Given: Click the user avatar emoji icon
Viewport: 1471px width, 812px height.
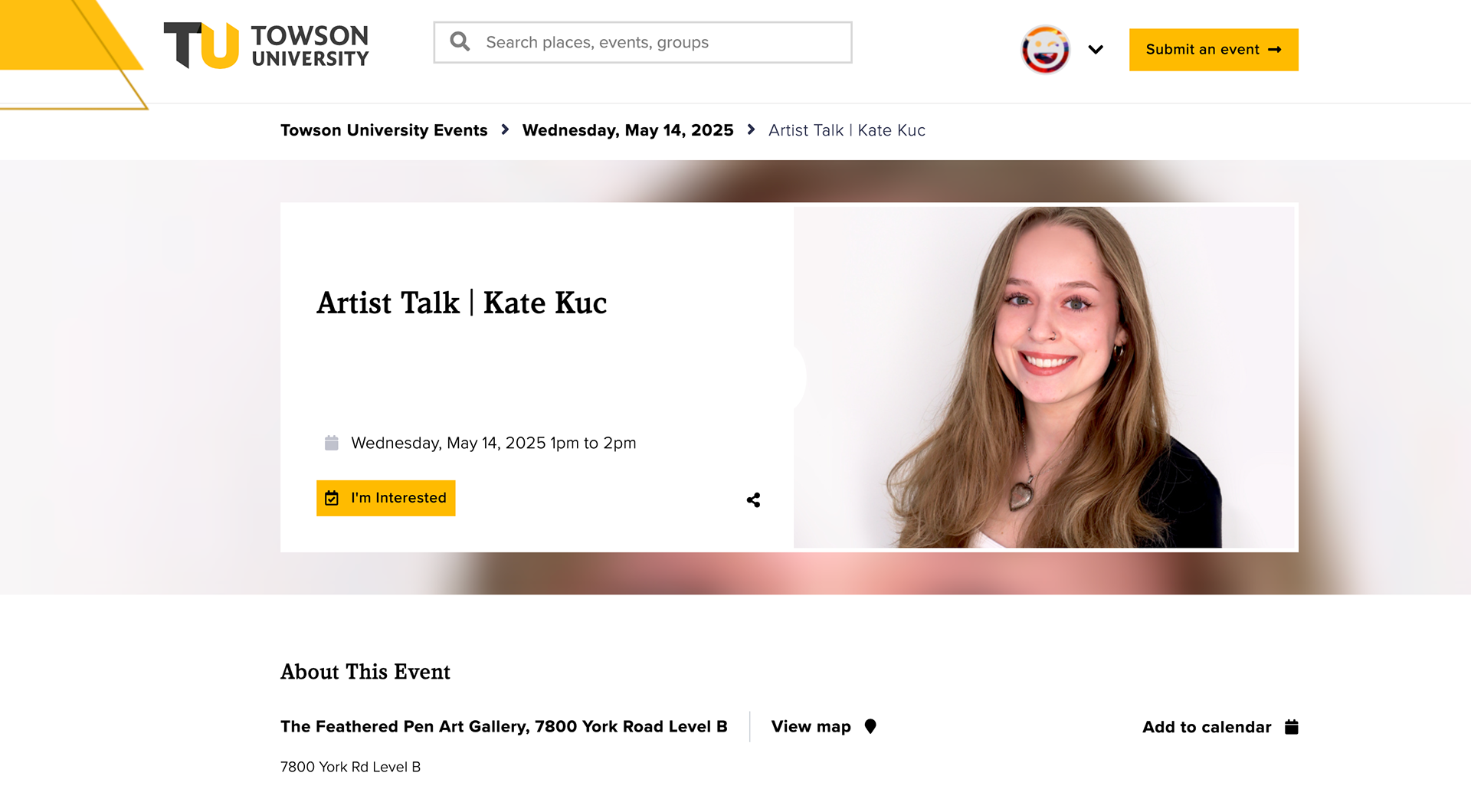Looking at the screenshot, I should point(1045,50).
